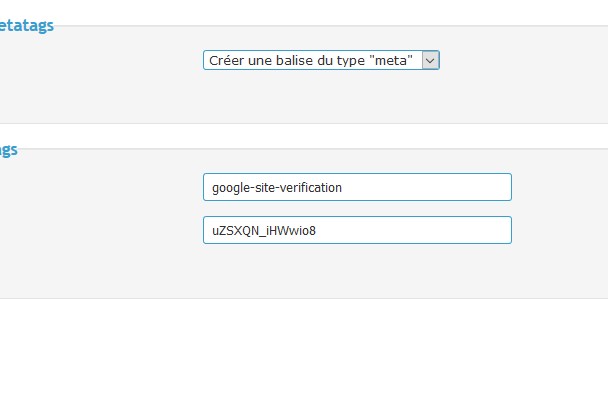
Task: Click the google-site-verification input field
Action: [357, 187]
